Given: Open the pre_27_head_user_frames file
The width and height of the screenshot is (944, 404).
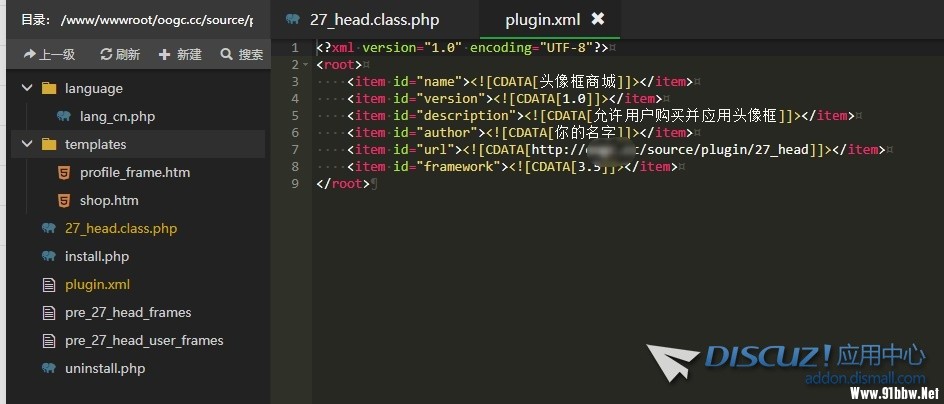Looking at the screenshot, I should [144, 340].
